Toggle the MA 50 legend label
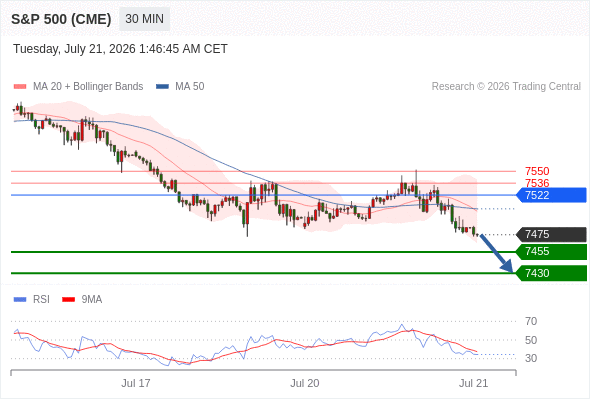Viewport: 590px width, 400px height. (190, 87)
